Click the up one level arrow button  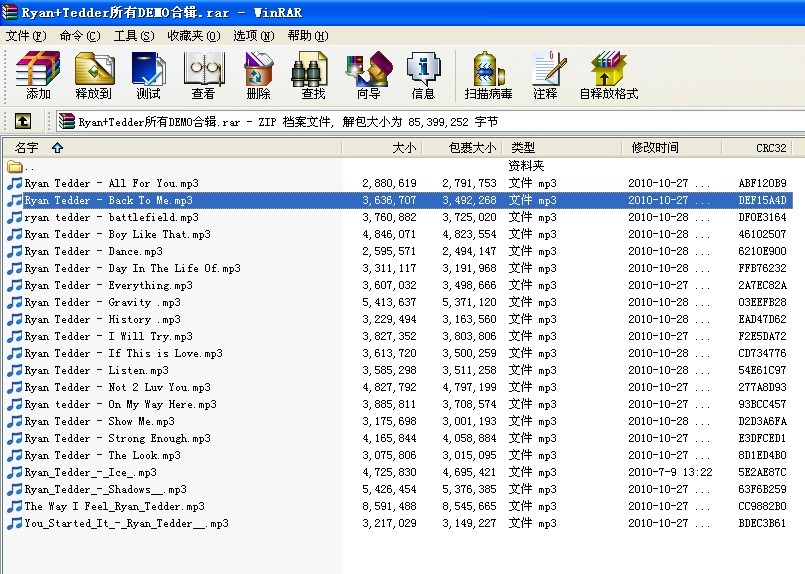(x=23, y=121)
